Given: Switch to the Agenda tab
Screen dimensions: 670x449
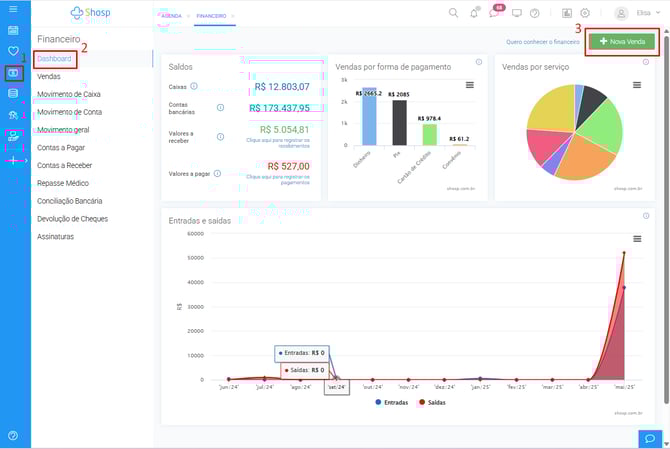Looking at the screenshot, I should click(171, 17).
